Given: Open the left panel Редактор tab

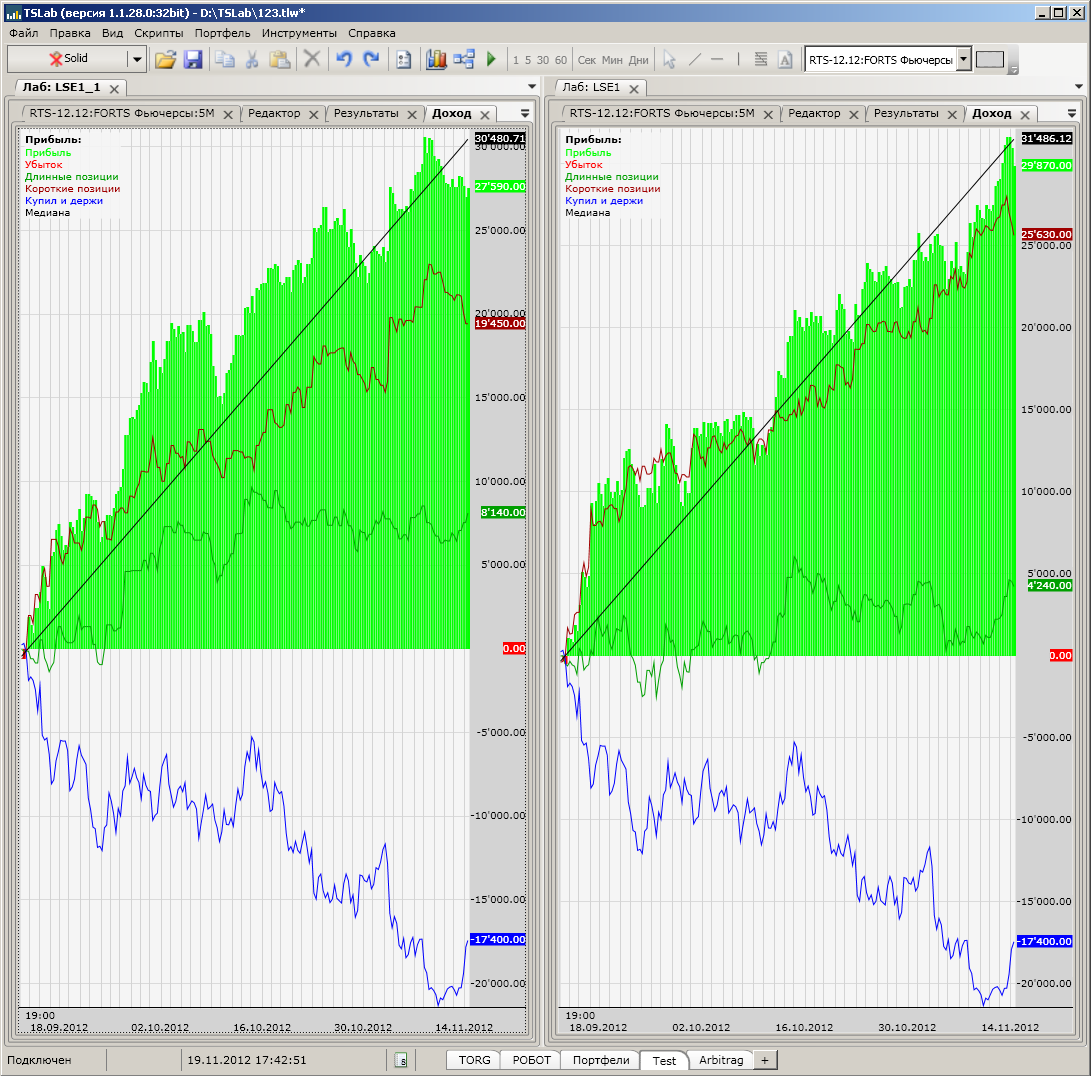Looking at the screenshot, I should coord(274,113).
